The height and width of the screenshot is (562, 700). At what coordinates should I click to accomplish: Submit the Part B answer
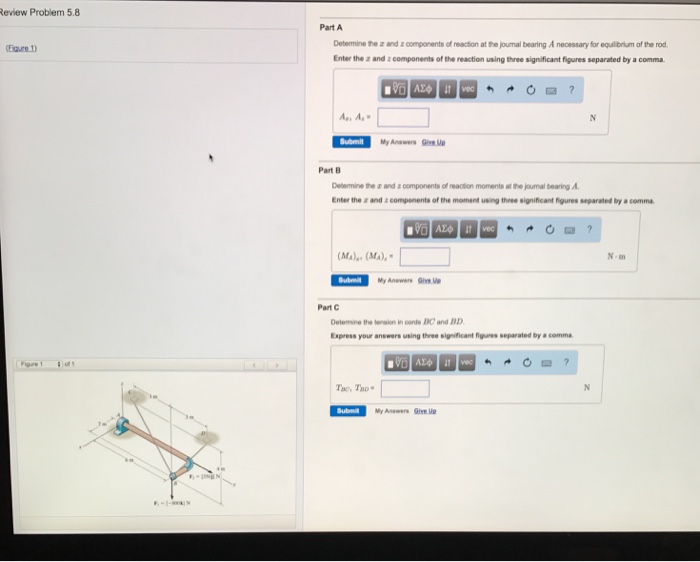350,280
